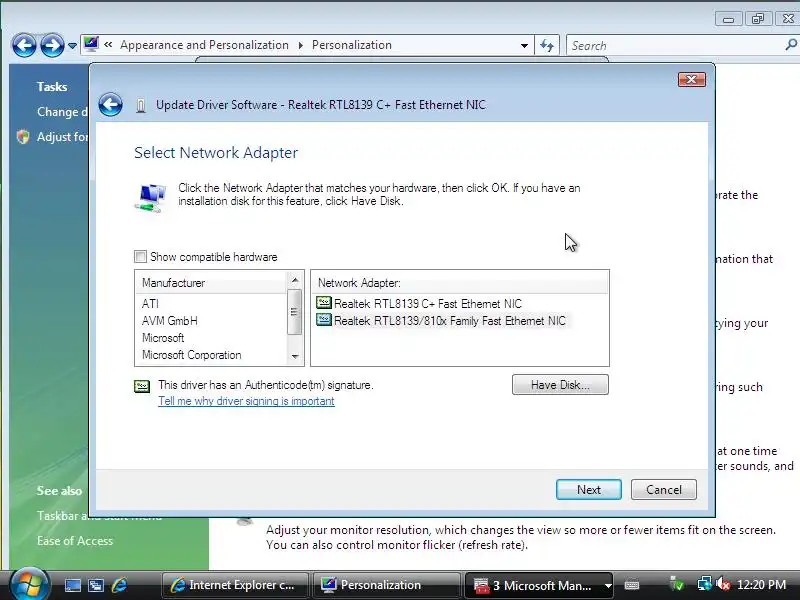Click the muted volume tray icon
Image resolution: width=800 pixels, height=600 pixels.
click(723, 584)
